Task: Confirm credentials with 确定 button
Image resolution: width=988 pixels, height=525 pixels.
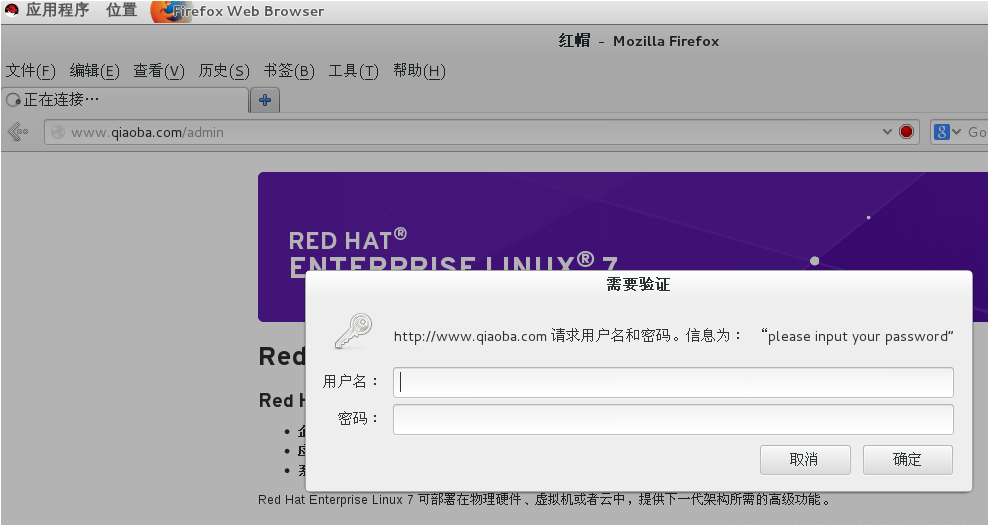Action: tap(907, 459)
